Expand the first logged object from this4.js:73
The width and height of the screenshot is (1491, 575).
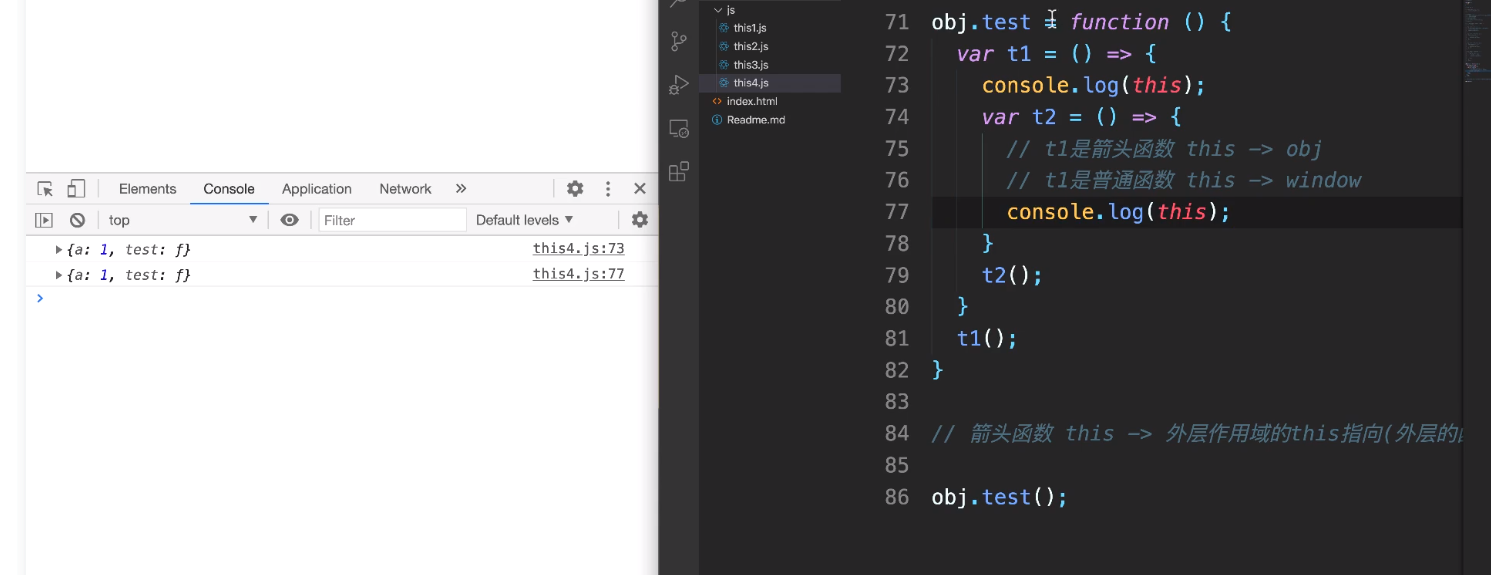[59, 249]
